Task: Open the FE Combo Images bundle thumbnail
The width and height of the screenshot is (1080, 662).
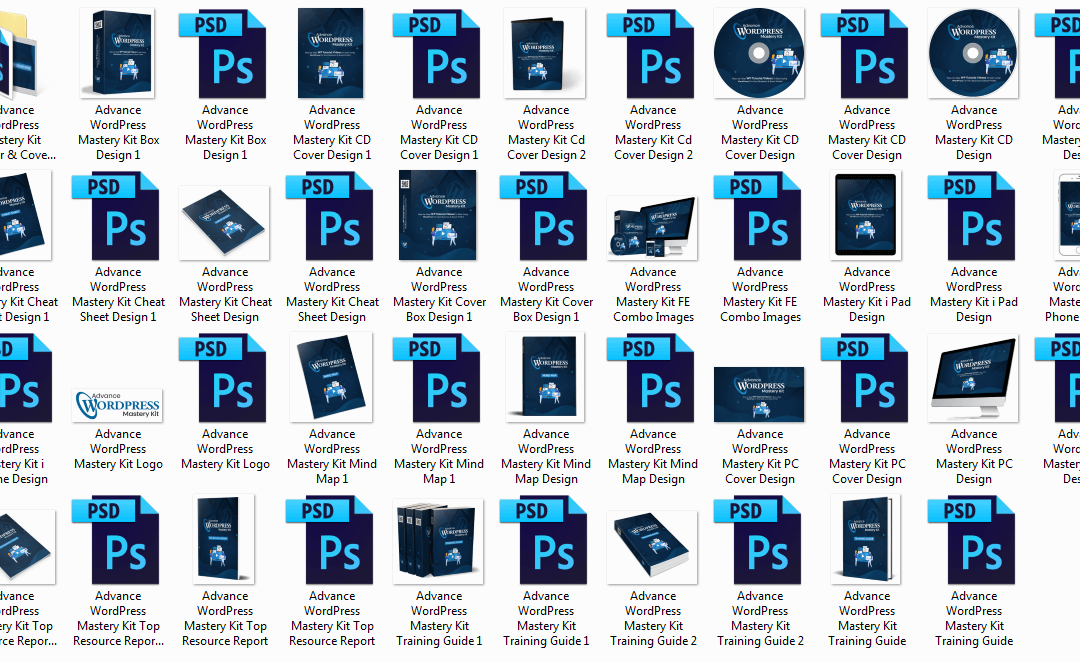Action: coord(652,228)
